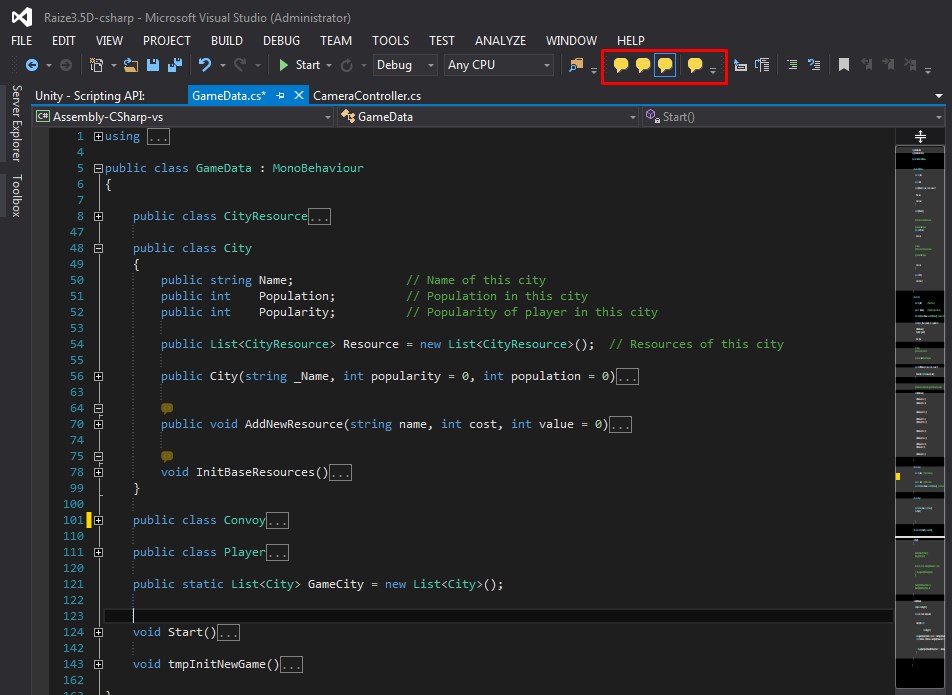Screen dimensions: 952x695
Task: Open the BUILD menu
Action: tap(227, 41)
